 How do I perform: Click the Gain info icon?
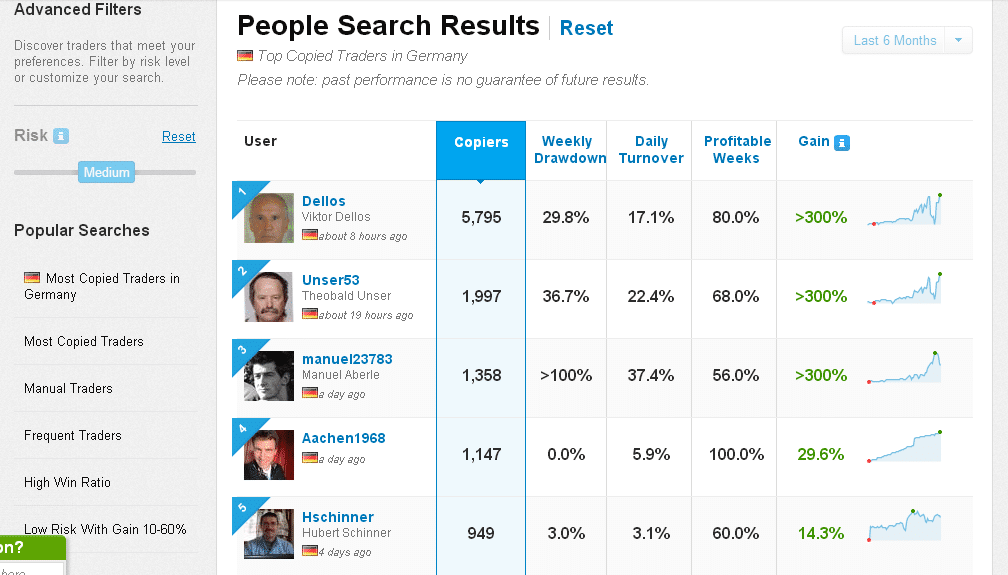[x=842, y=142]
